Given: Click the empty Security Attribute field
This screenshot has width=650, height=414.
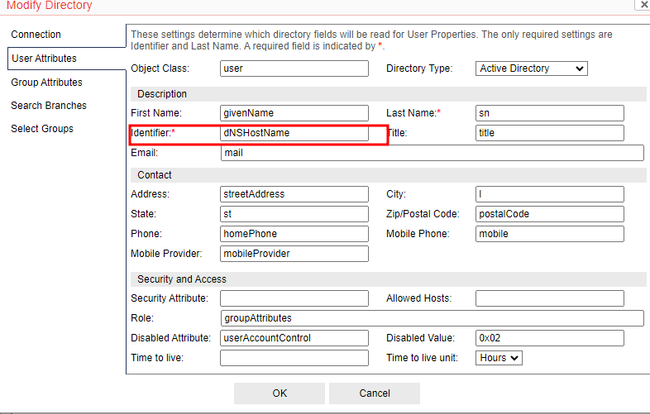Looking at the screenshot, I should [294, 298].
